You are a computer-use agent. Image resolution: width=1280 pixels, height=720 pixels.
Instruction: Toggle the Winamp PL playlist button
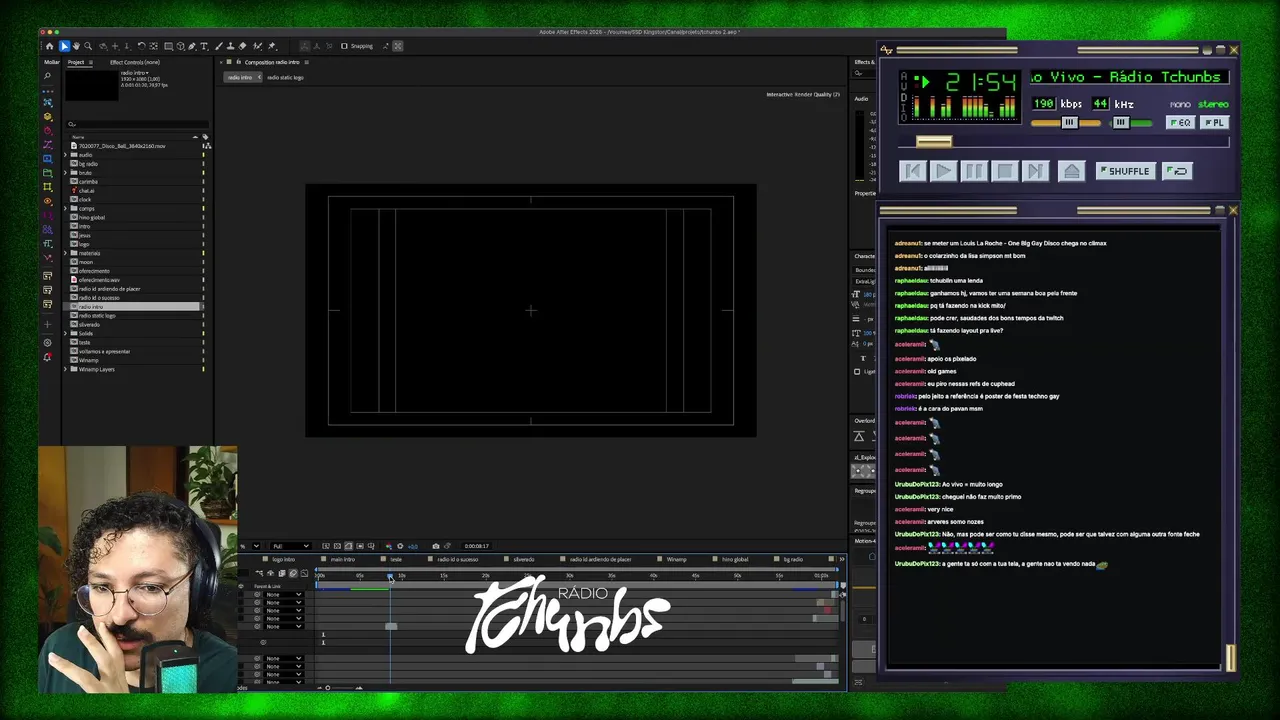pos(1214,123)
